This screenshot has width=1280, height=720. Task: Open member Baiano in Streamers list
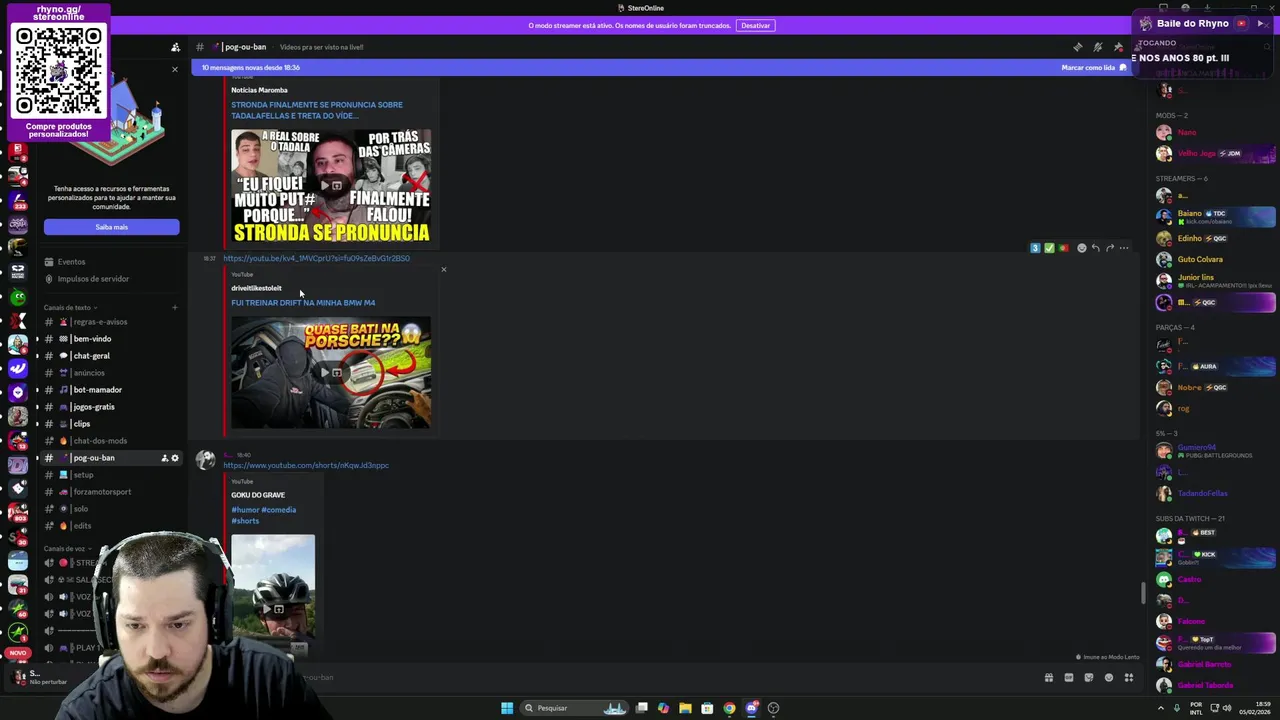coord(1215,217)
